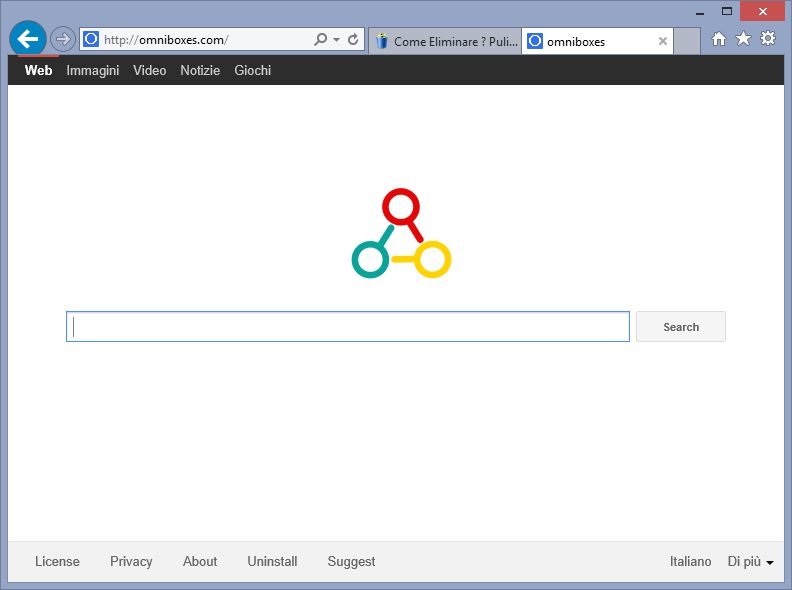Click the address bar search magnifier icon
The height and width of the screenshot is (590, 792).
click(x=320, y=39)
